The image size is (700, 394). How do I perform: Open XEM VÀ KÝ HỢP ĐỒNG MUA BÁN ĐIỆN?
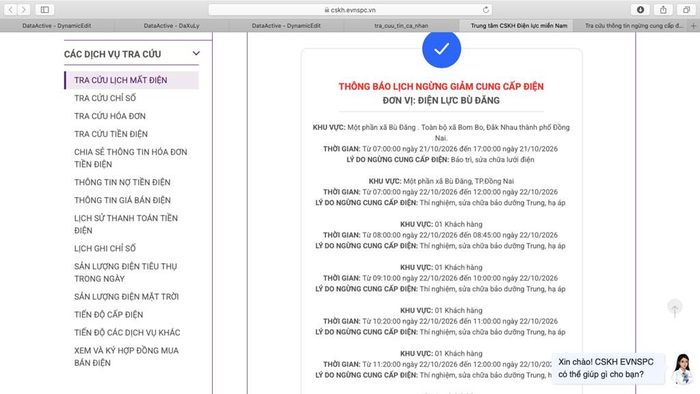tap(126, 357)
